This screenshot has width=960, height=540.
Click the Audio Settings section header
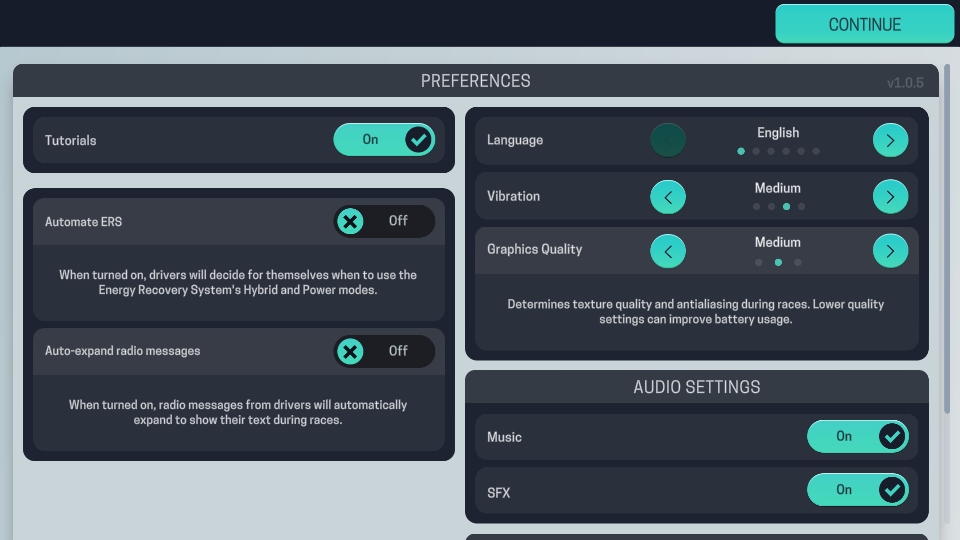point(696,387)
